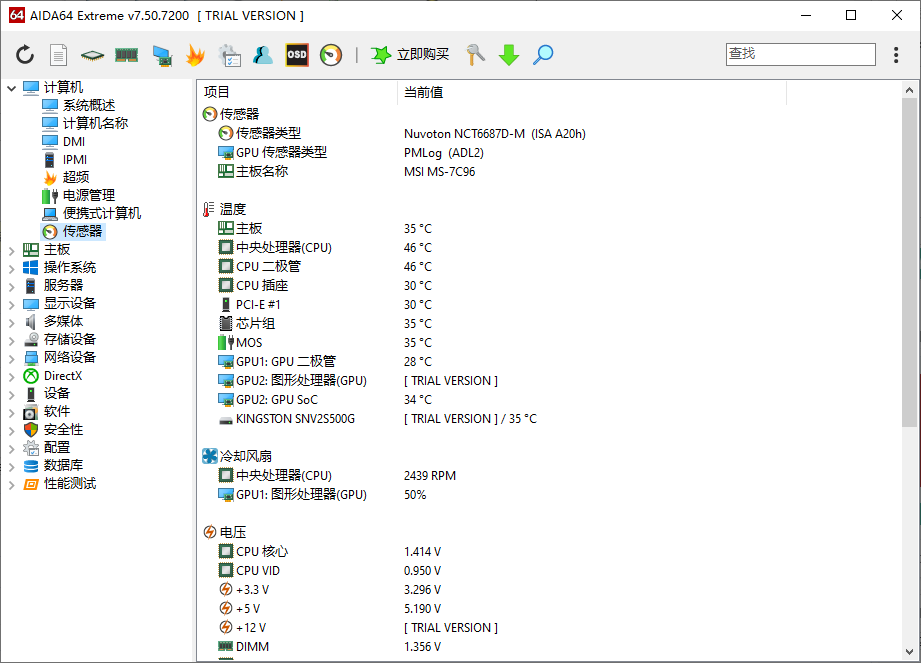921x663 pixels.
Task: Expand the 服务器 tree node
Action: pos(11,287)
